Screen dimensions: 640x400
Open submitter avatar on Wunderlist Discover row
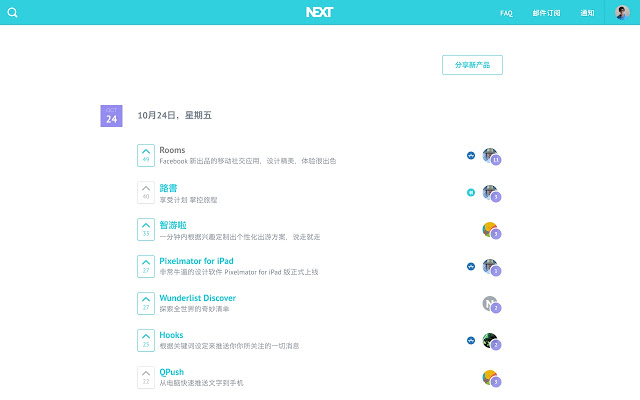tap(491, 304)
